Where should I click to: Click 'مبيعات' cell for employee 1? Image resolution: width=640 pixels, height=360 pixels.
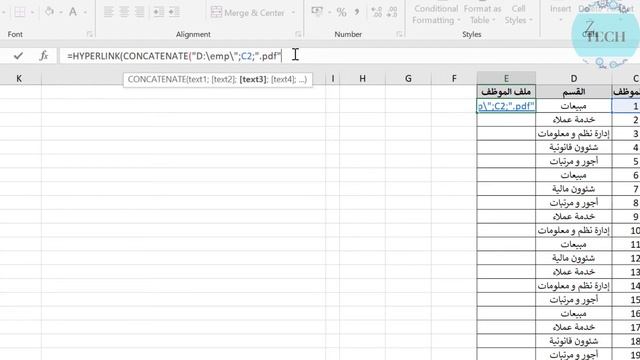pos(573,106)
